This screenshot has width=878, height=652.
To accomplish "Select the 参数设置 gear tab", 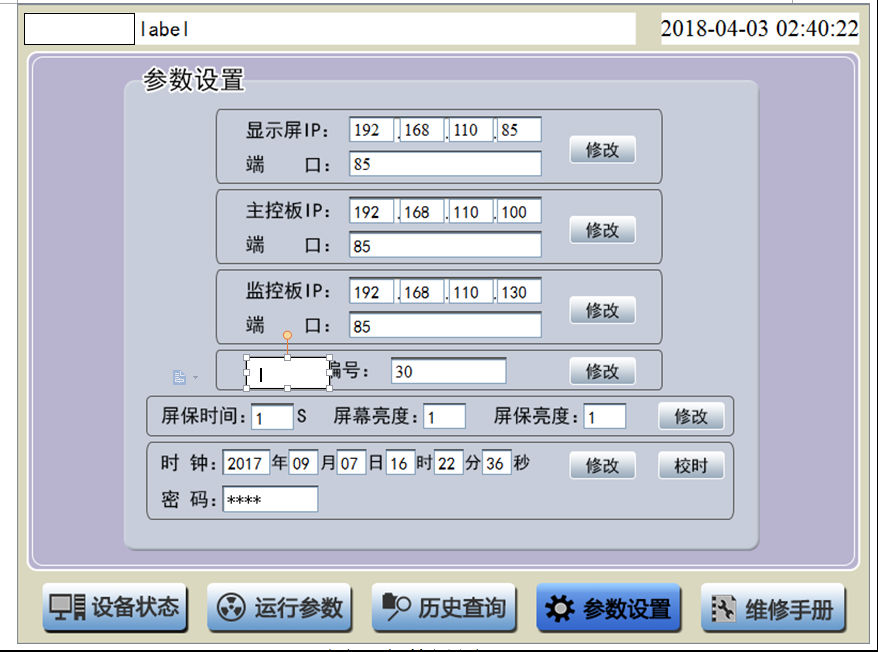I will 608,608.
